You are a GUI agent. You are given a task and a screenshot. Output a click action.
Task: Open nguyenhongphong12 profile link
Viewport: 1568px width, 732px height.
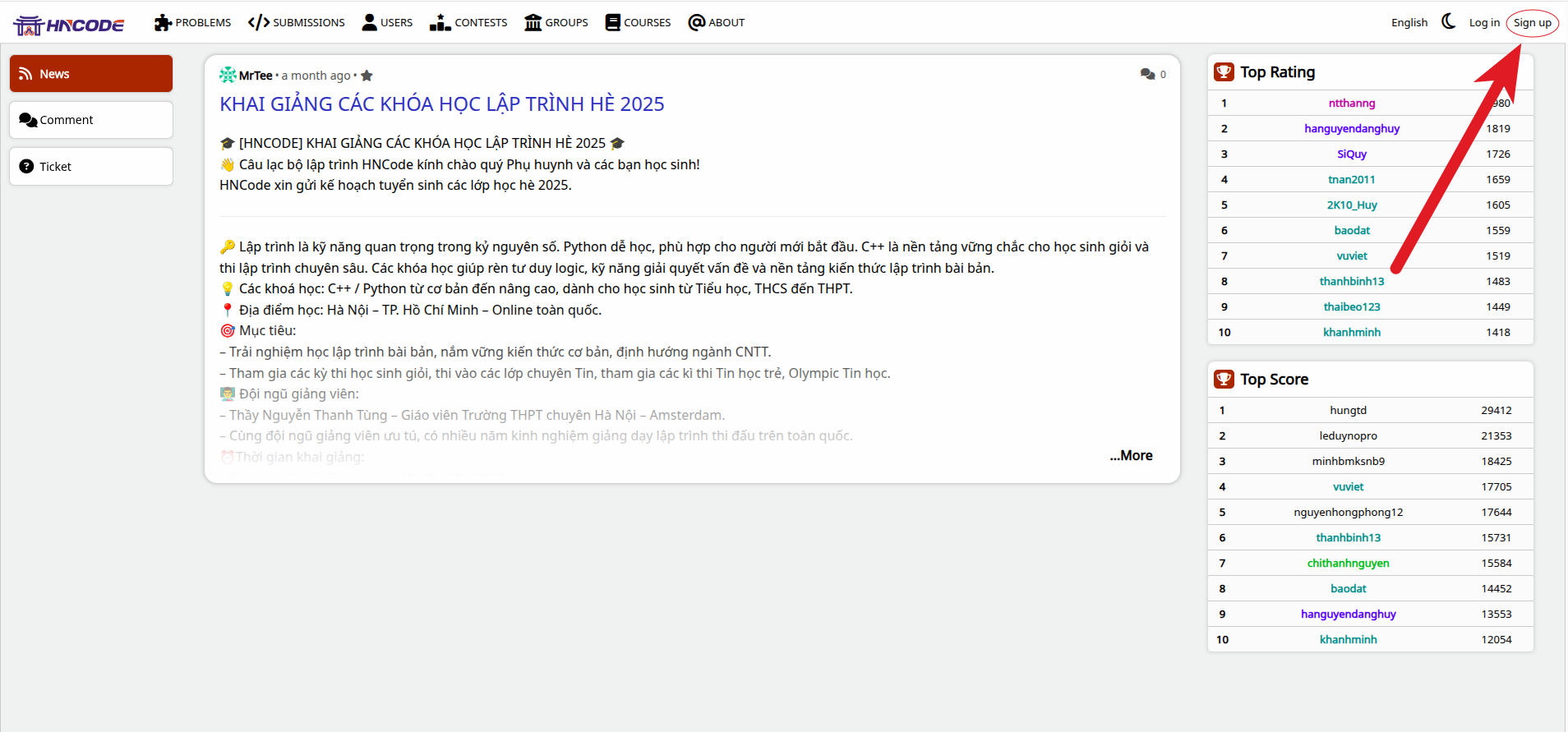(1349, 512)
